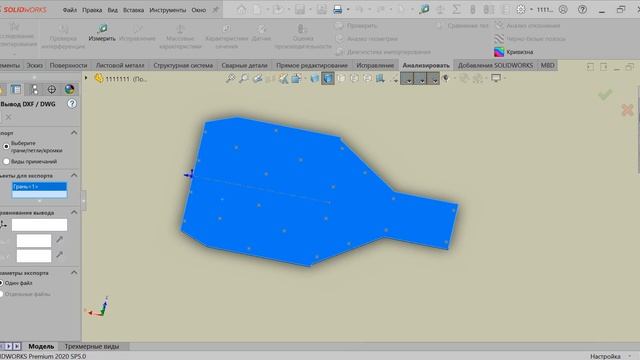The width and height of the screenshot is (640, 360).
Task: Click the Measure icon in quick access toolbar
Action: 424,9
